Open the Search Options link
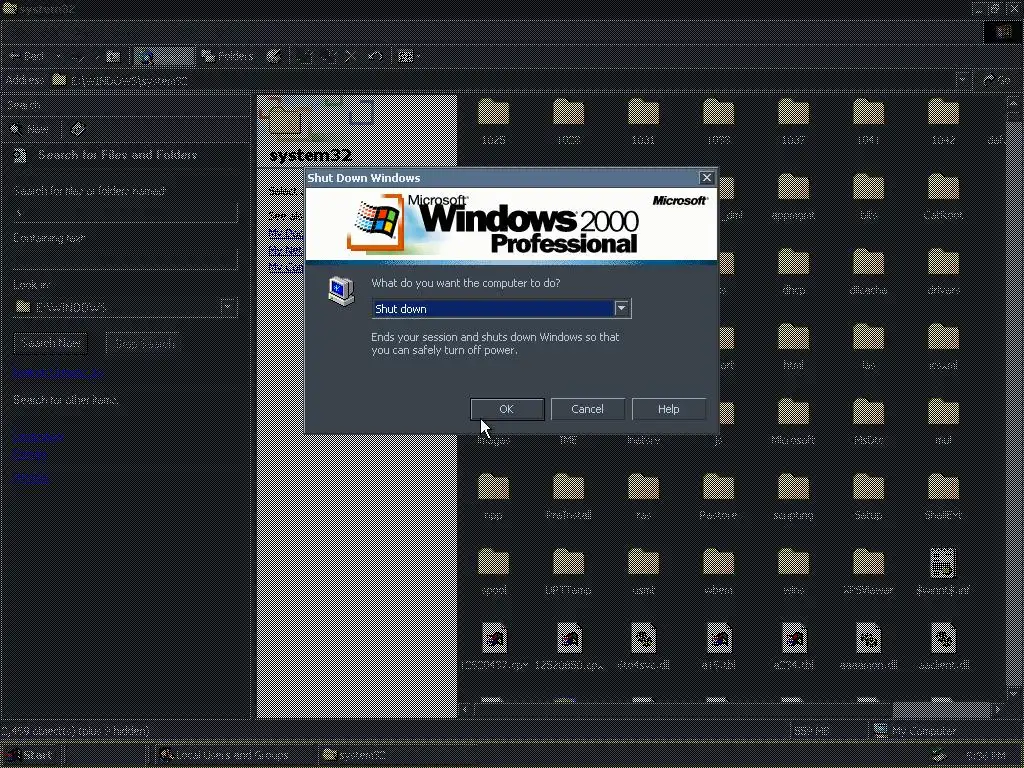The width and height of the screenshot is (1024, 768). click(x=57, y=373)
